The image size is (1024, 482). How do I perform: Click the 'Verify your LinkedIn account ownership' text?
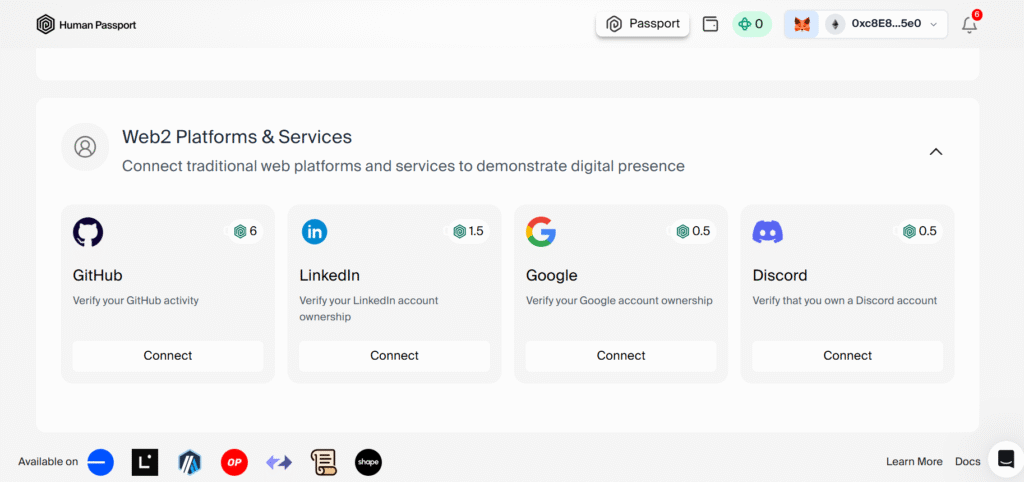pos(369,309)
